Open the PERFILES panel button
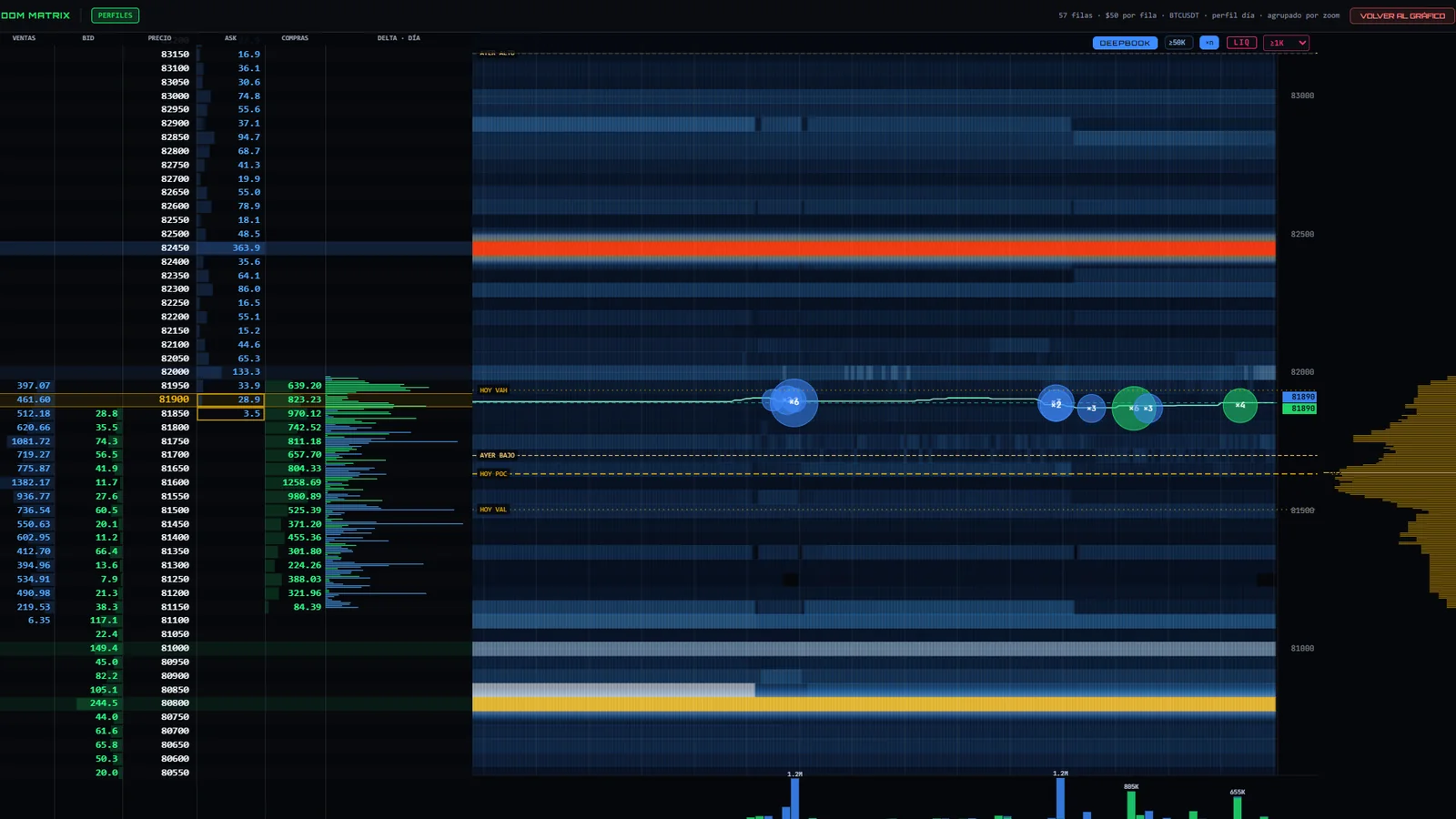This screenshot has height=819, width=1456. (115, 15)
